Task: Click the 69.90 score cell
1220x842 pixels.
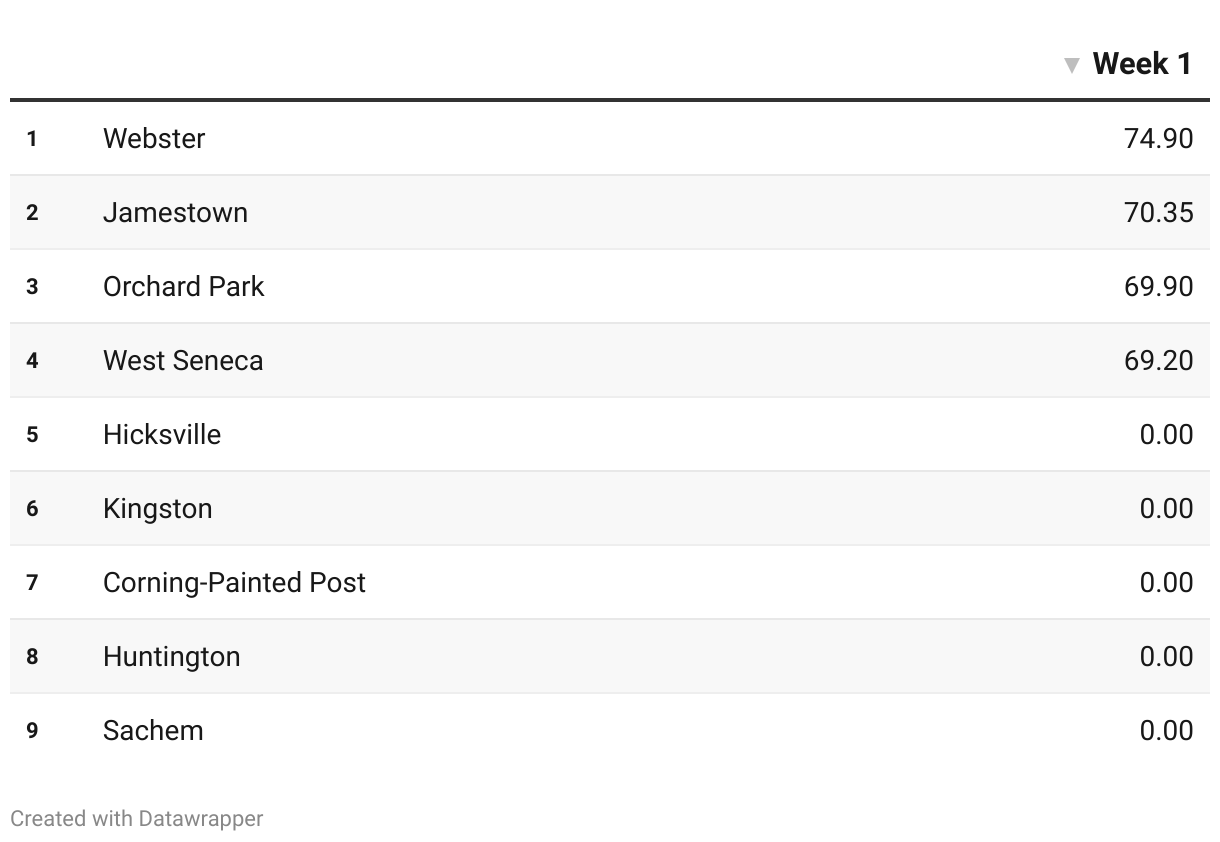Action: [1158, 286]
